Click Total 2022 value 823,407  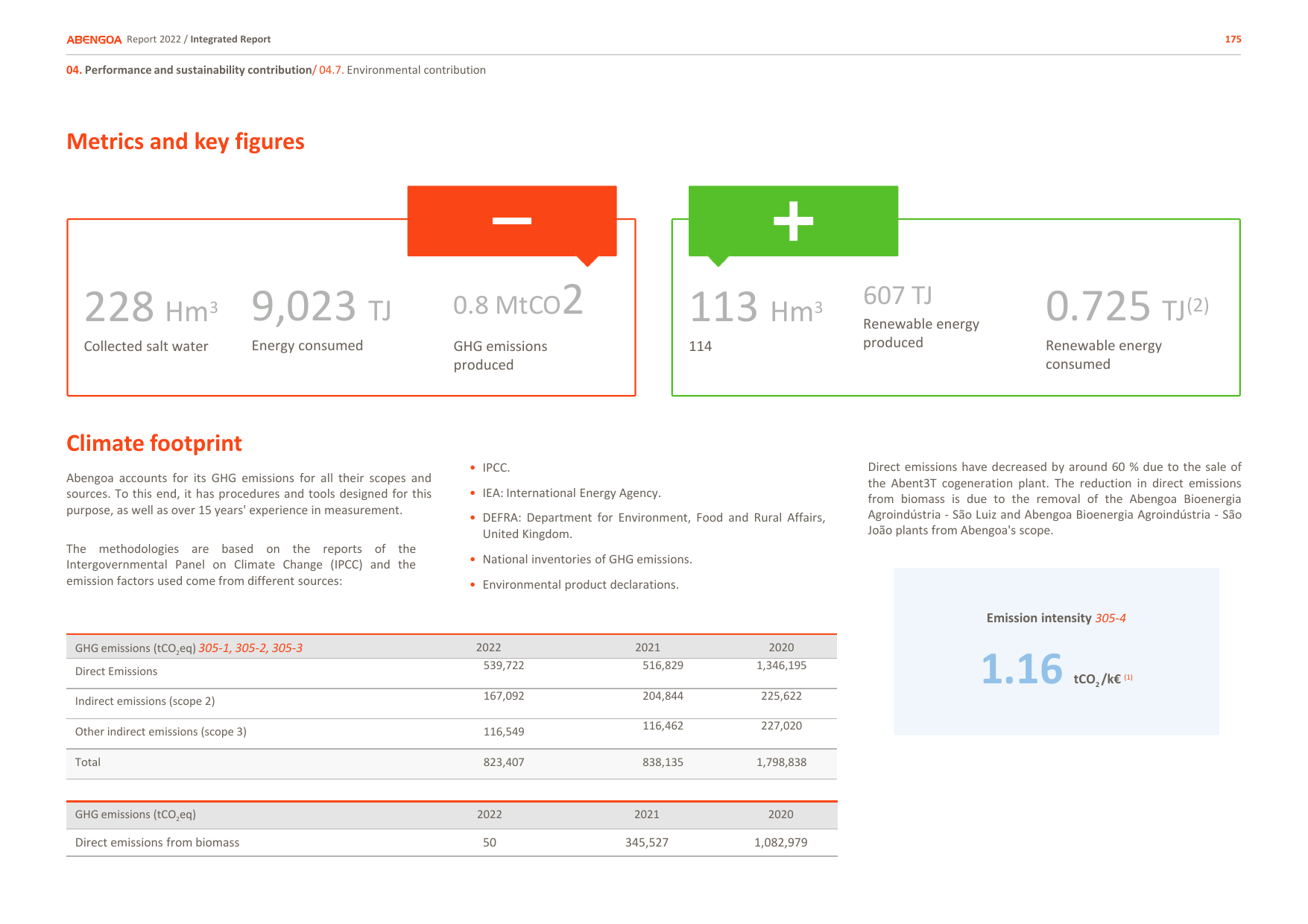tap(504, 762)
